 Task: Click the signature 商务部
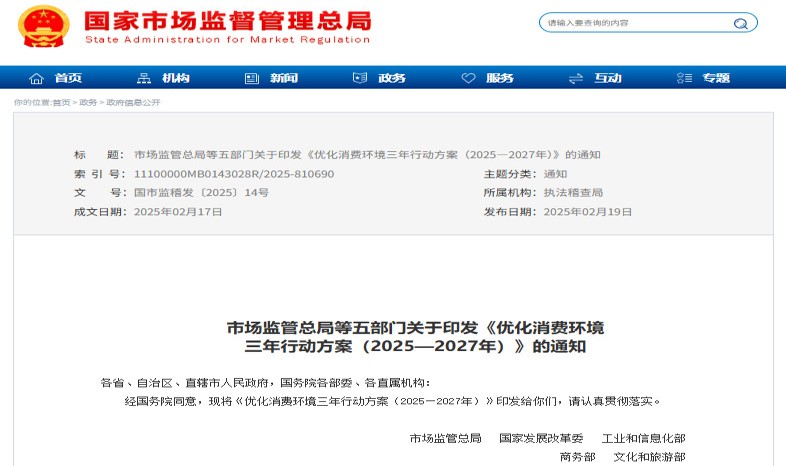pos(577,457)
